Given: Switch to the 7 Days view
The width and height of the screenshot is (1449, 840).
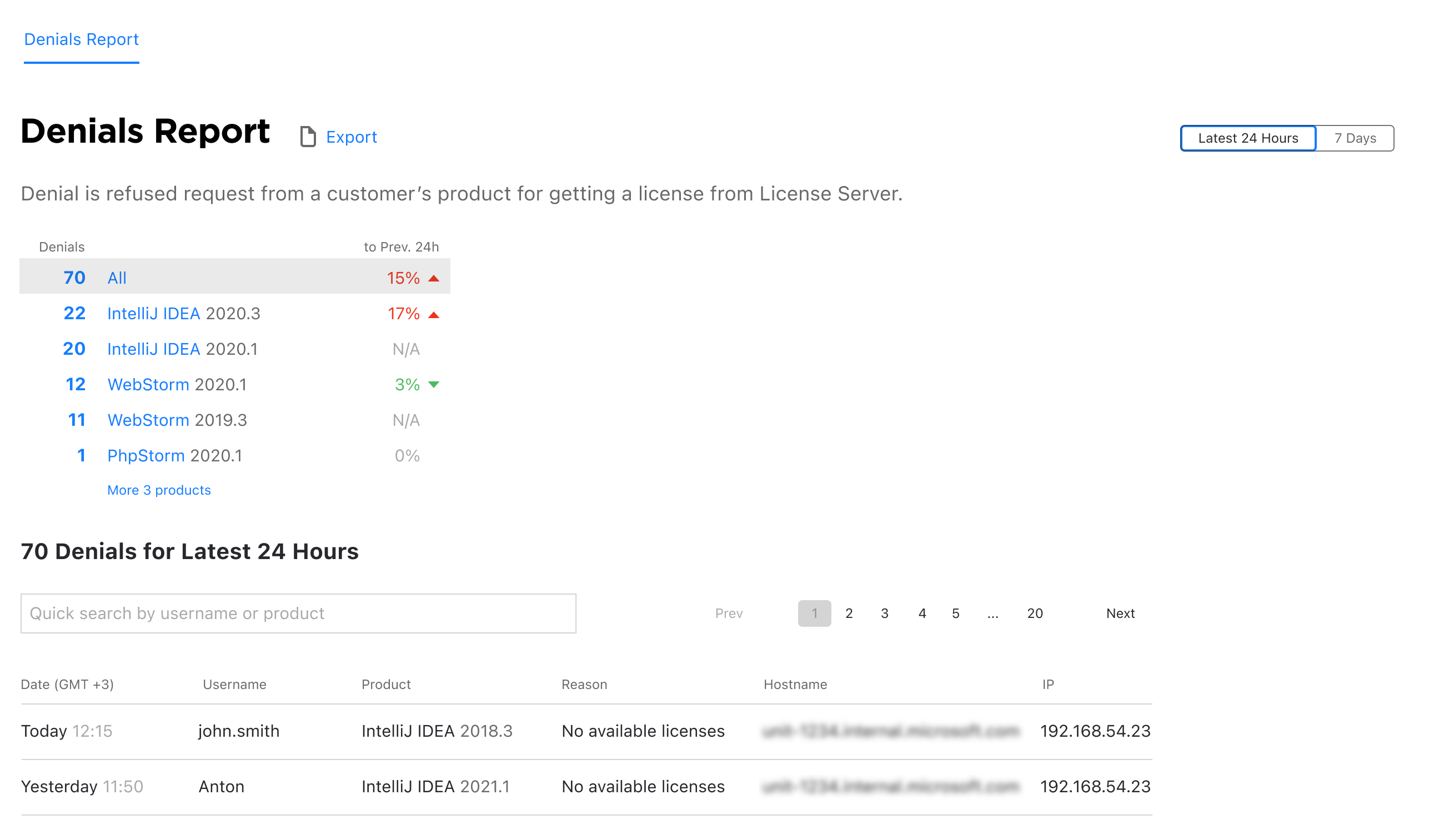Looking at the screenshot, I should [x=1355, y=138].
